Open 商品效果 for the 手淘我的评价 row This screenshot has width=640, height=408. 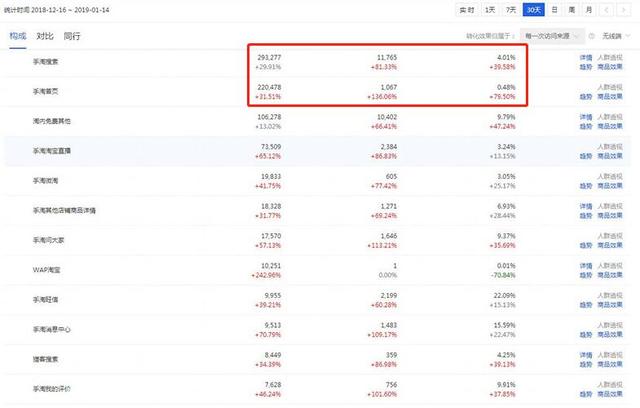coord(610,394)
